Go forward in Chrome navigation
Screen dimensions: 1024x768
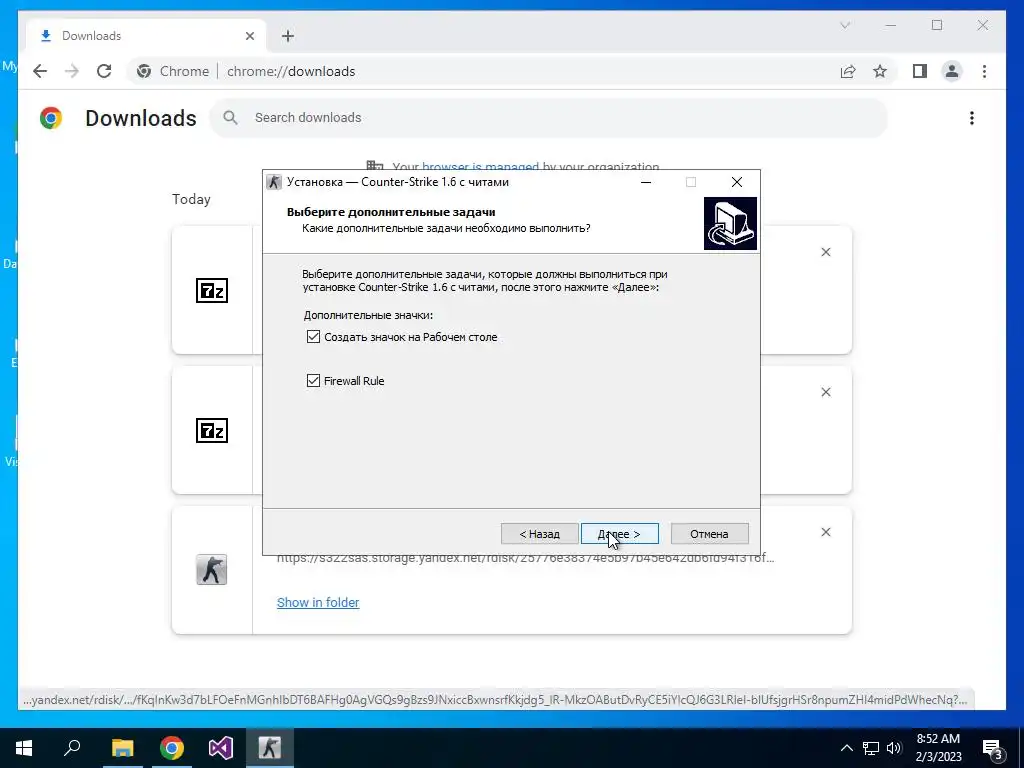point(72,71)
